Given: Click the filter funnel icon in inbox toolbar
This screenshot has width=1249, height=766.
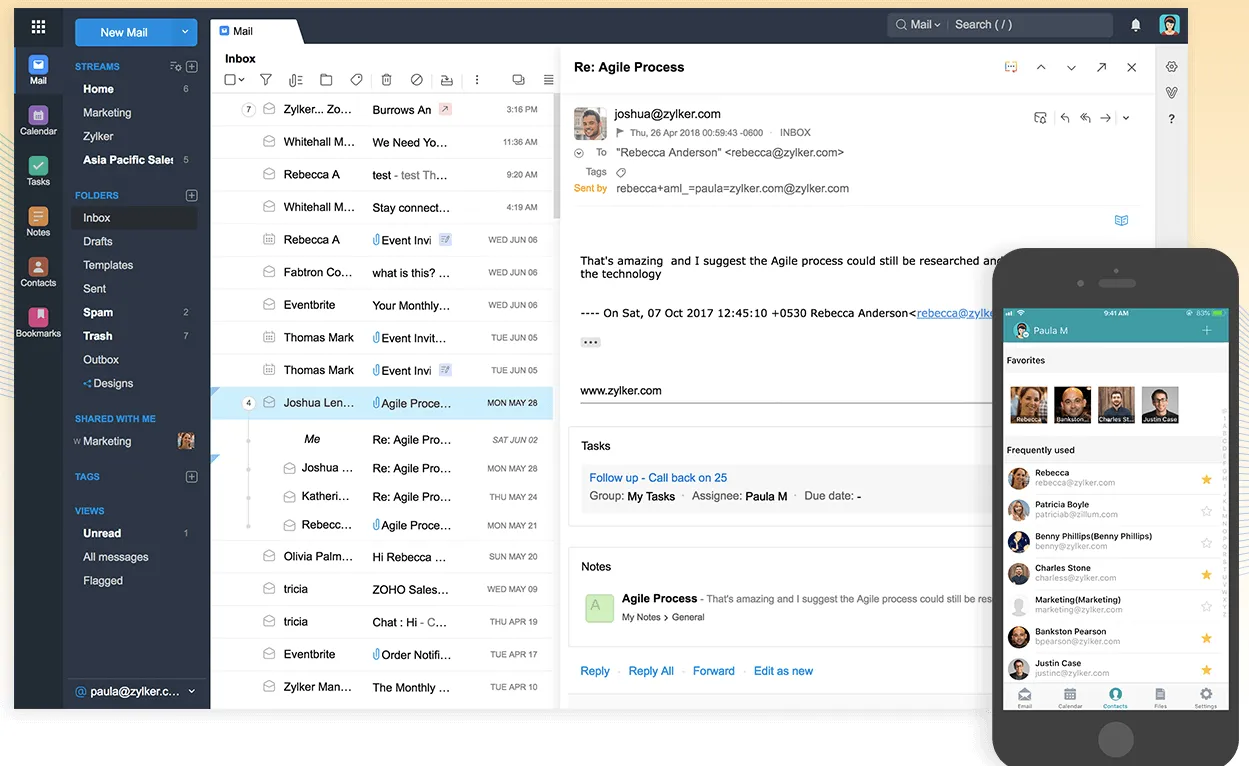Looking at the screenshot, I should tap(266, 80).
